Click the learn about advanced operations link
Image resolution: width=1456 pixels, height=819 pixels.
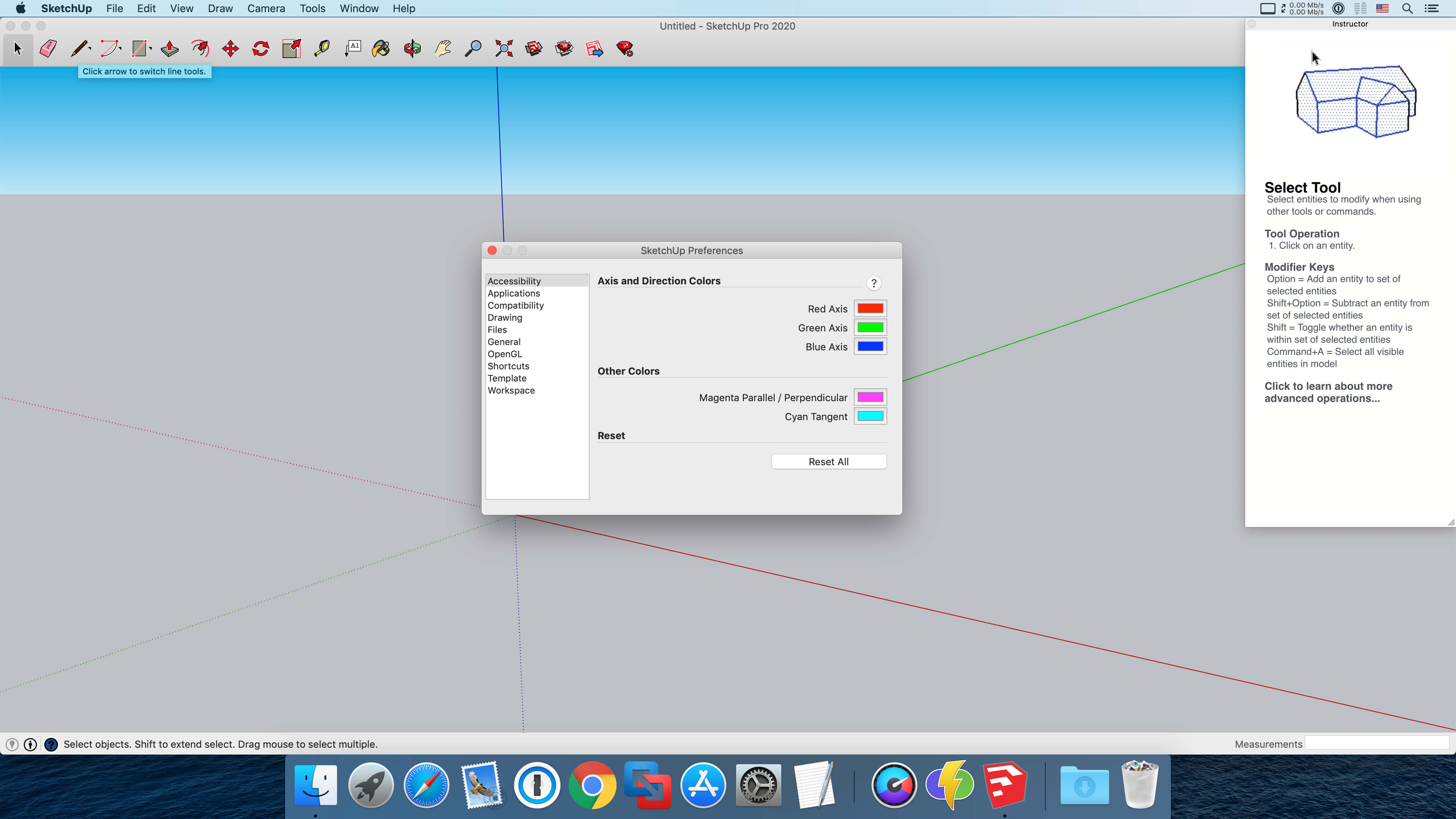[1328, 392]
